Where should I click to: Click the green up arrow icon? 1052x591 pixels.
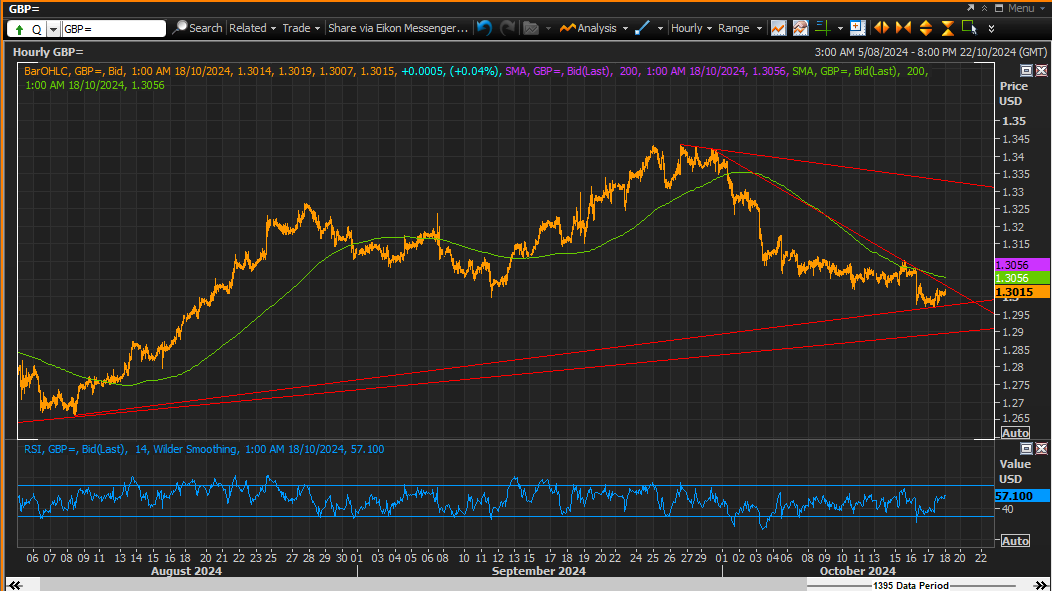[19, 29]
